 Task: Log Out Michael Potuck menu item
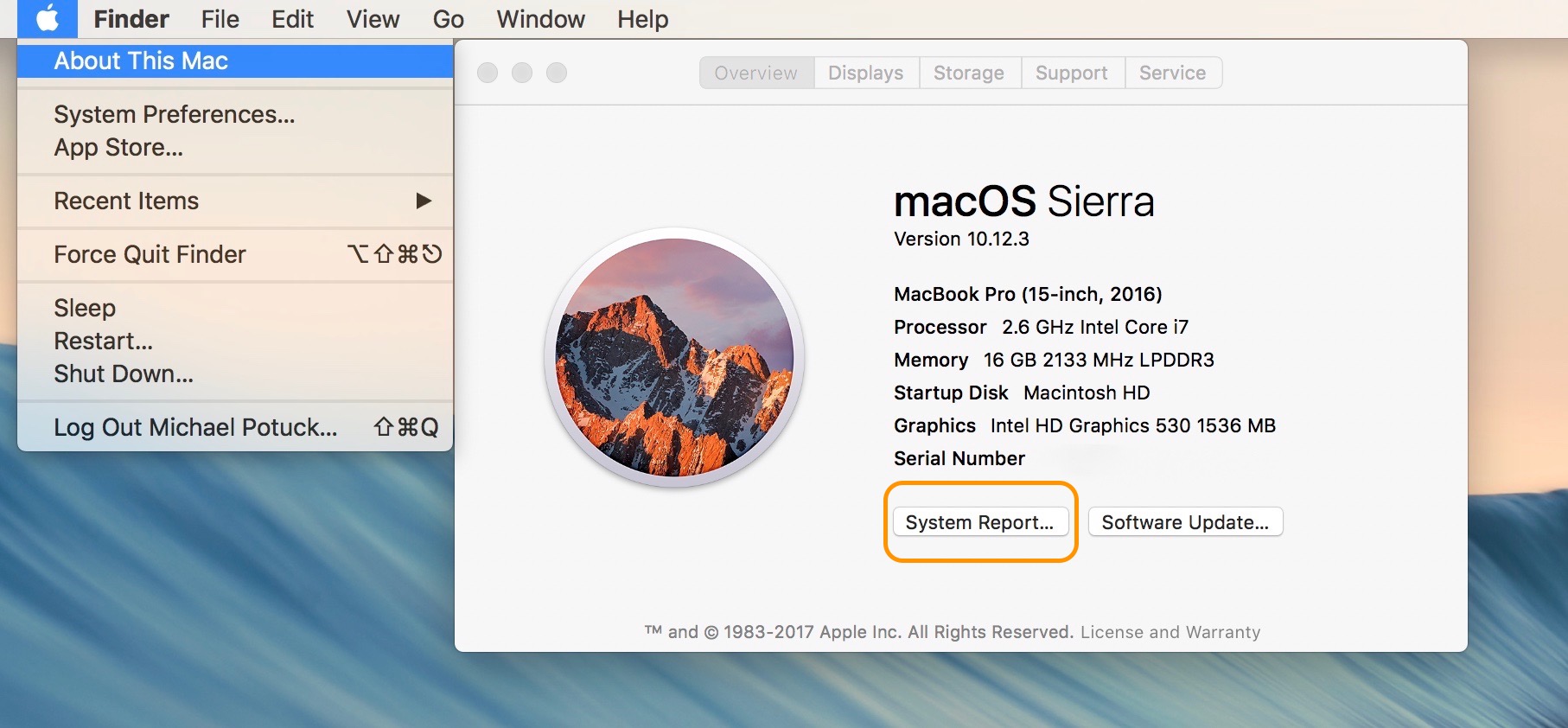(x=235, y=427)
